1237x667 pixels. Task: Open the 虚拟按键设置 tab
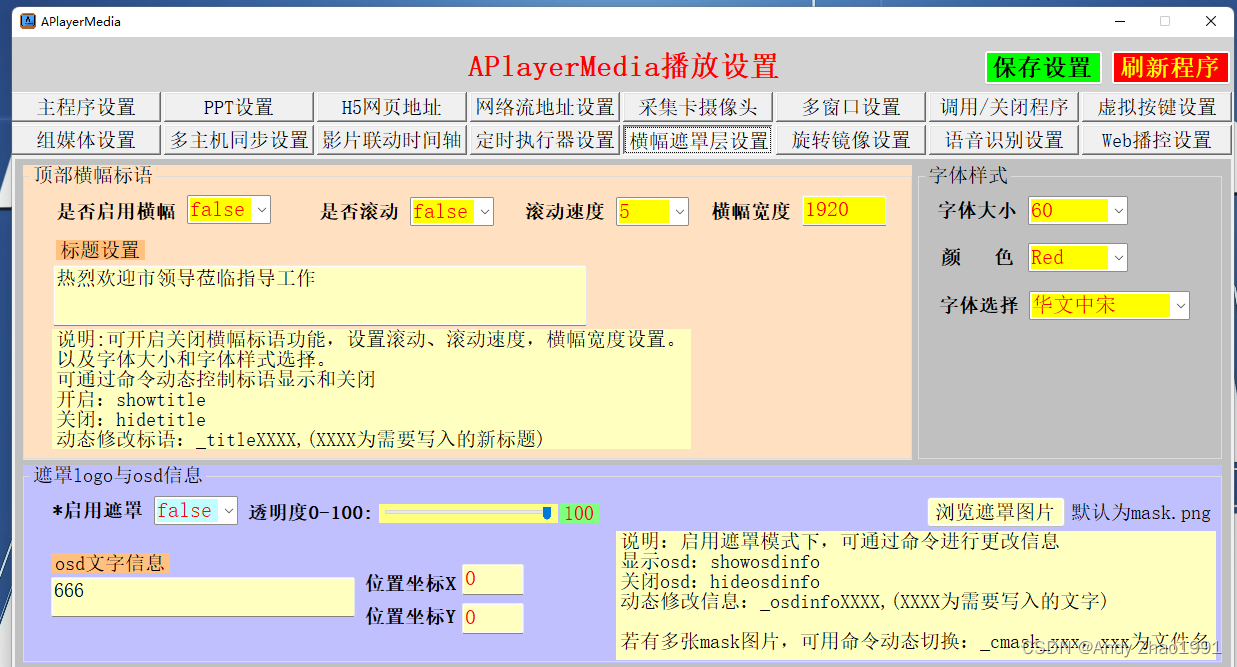click(x=1157, y=107)
